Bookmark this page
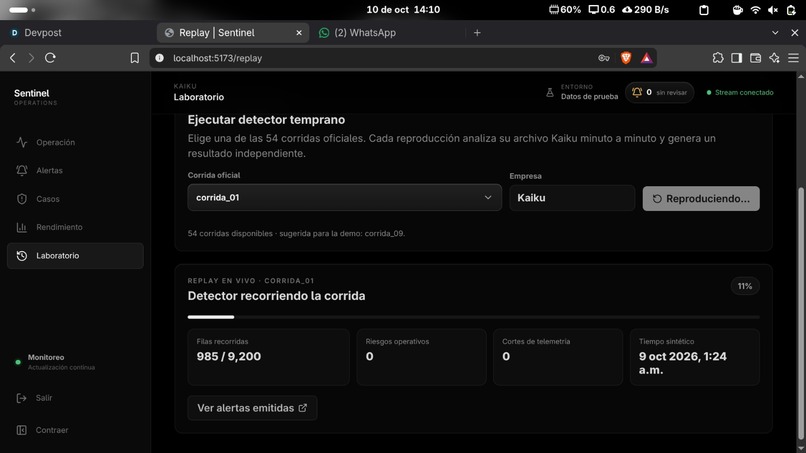The height and width of the screenshot is (453, 806). [135, 58]
